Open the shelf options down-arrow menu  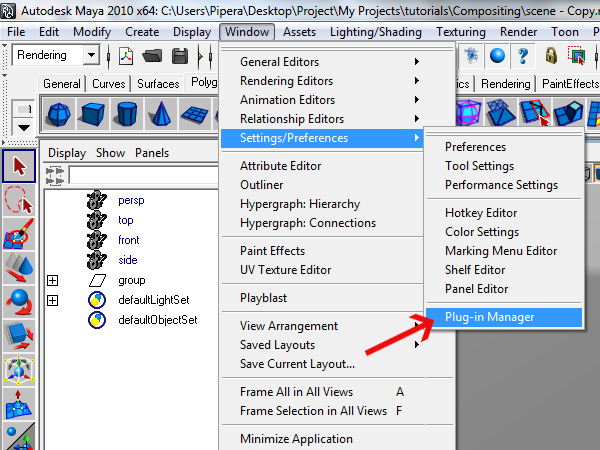click(x=24, y=128)
